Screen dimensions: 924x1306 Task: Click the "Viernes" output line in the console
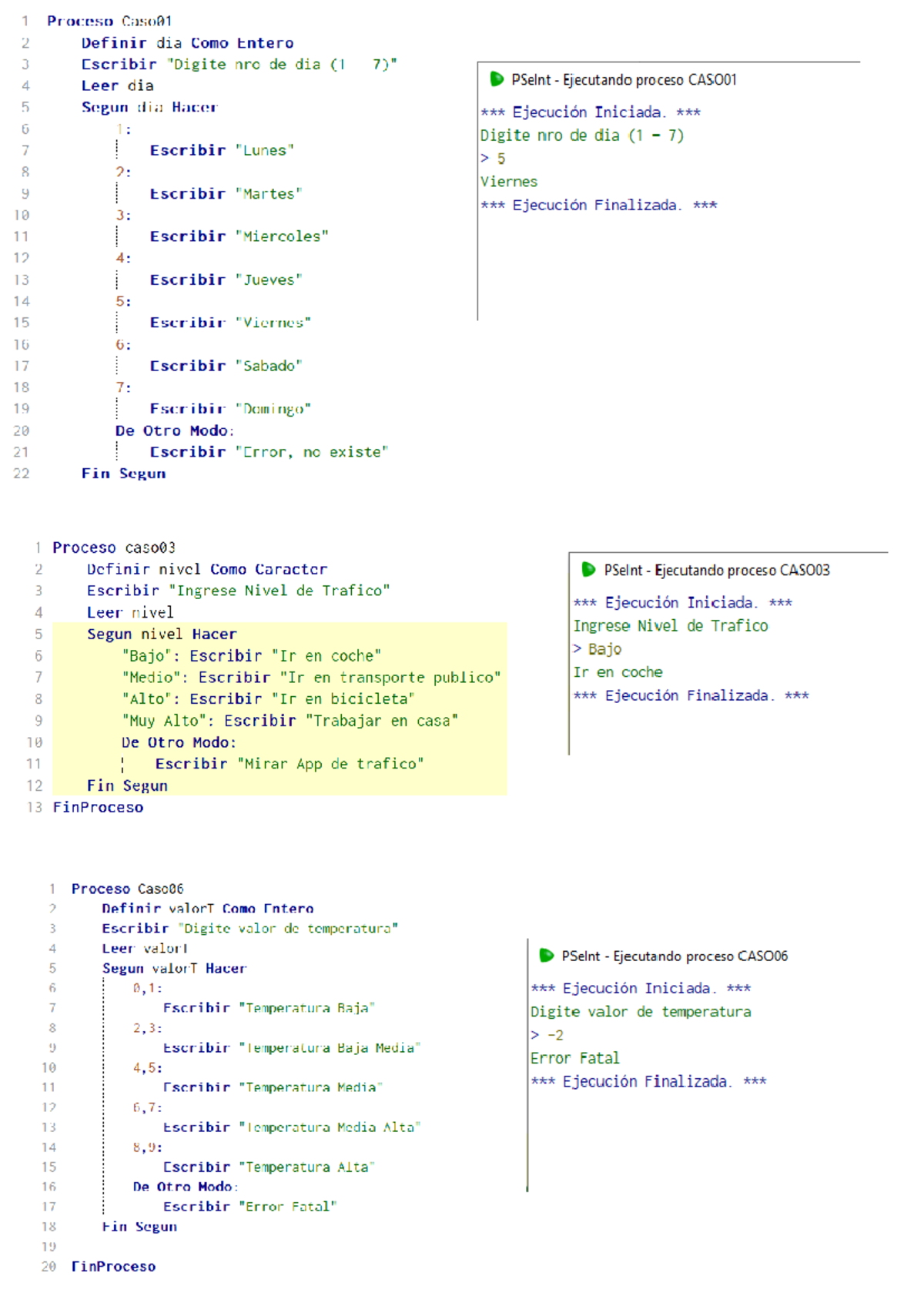click(509, 182)
